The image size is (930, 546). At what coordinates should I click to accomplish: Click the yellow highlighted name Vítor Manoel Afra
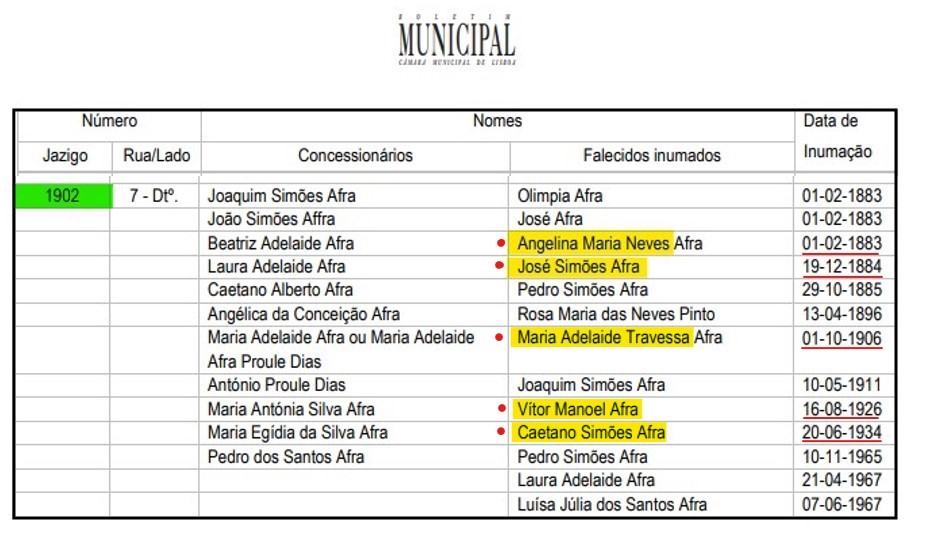click(578, 409)
